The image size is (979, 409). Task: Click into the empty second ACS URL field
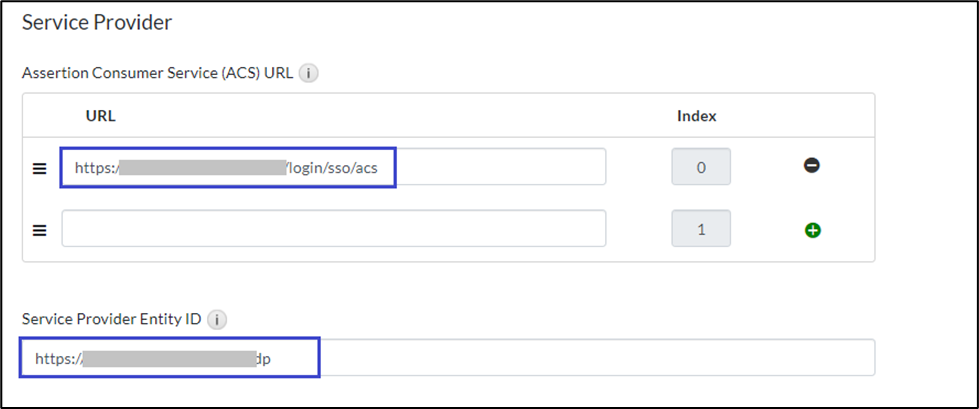333,228
